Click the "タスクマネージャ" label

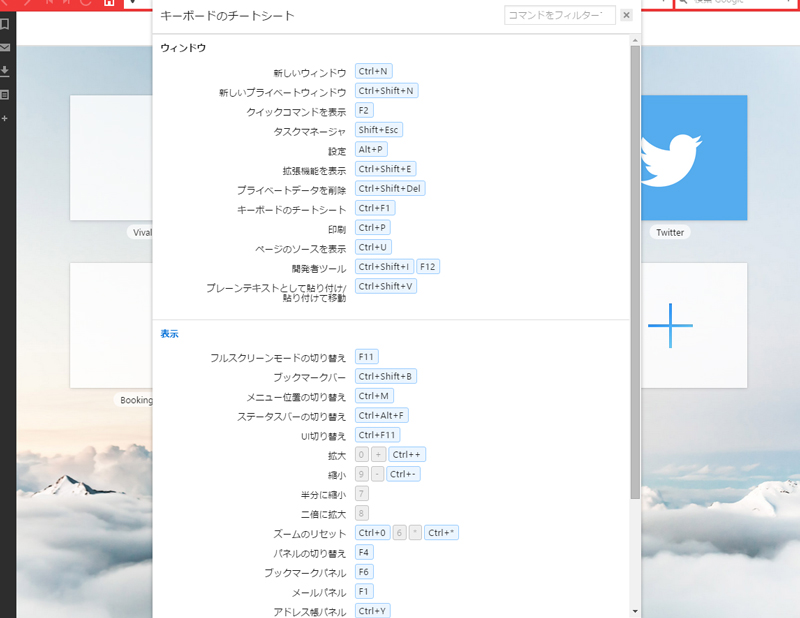pyautogui.click(x=310, y=132)
